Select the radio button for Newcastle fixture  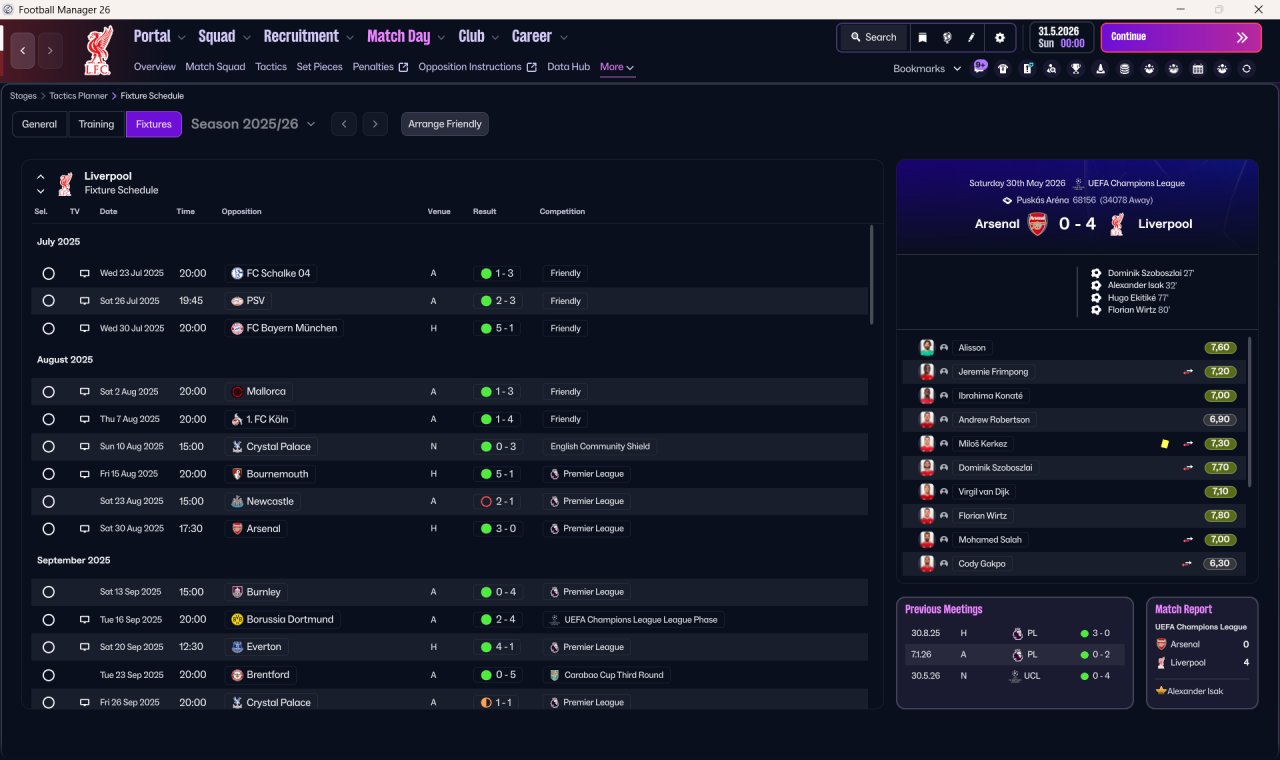tap(48, 501)
